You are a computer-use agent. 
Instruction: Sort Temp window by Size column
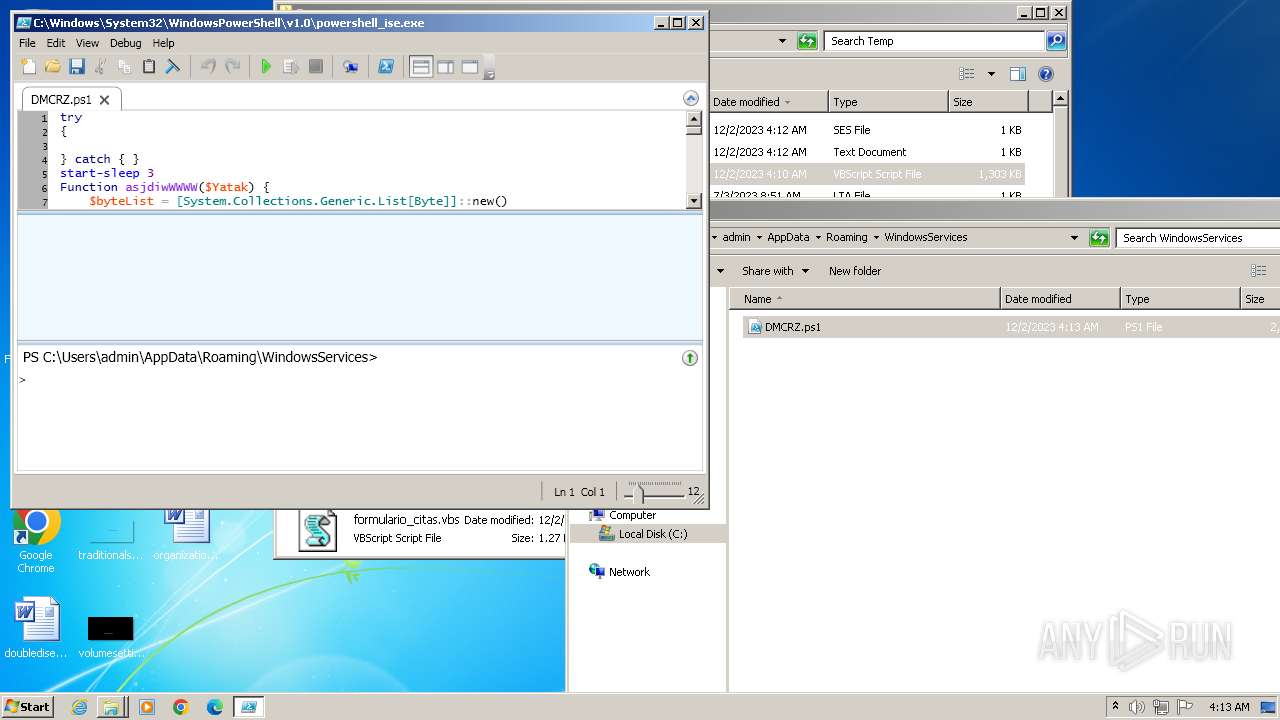click(988, 102)
